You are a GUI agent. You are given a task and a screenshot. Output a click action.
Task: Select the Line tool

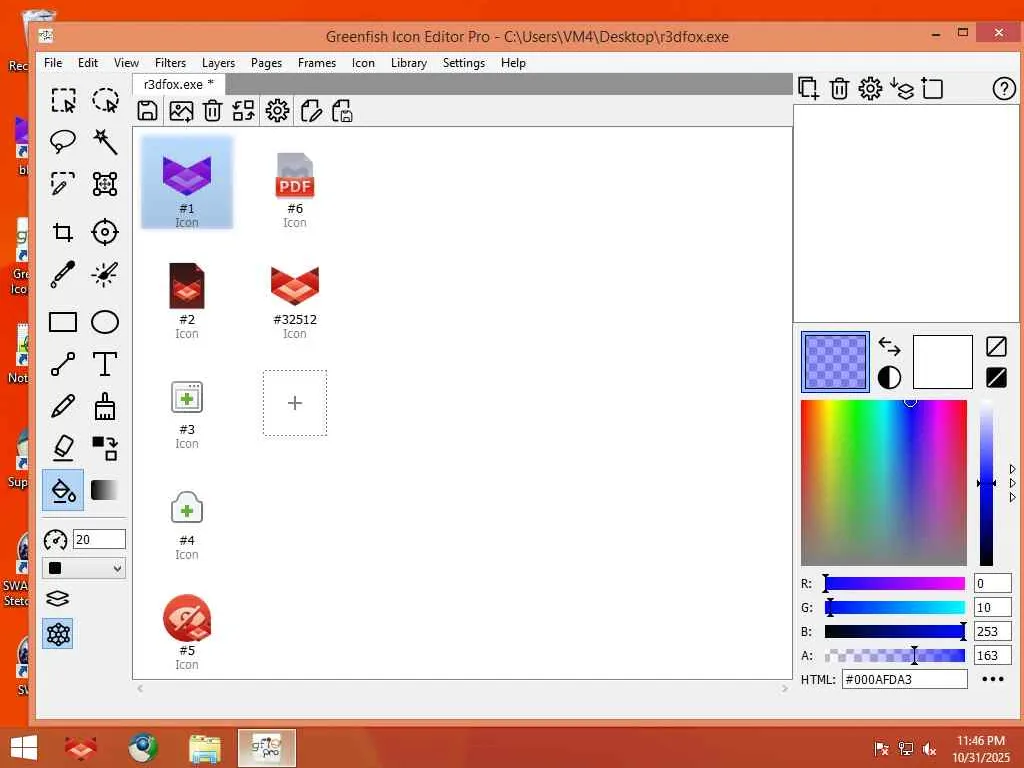click(x=63, y=364)
